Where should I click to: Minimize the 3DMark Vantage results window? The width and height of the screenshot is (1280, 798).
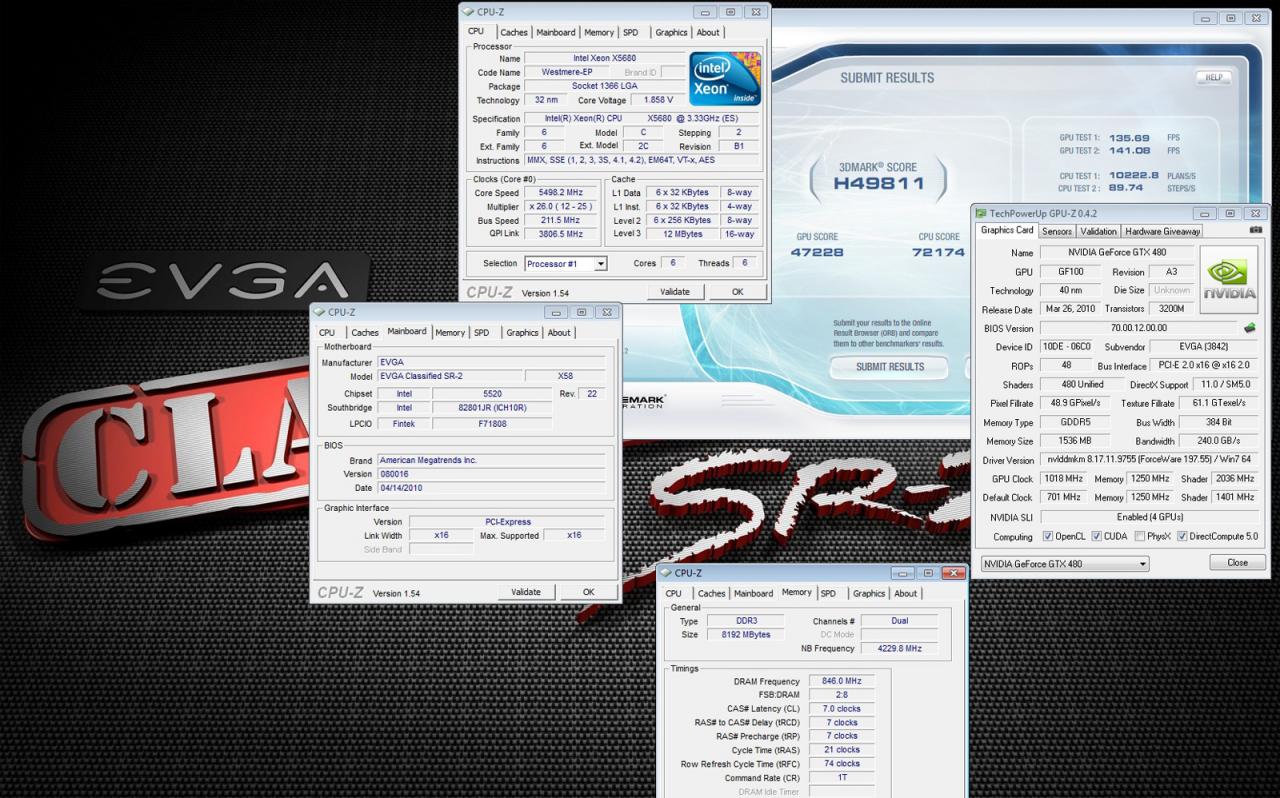pyautogui.click(x=1207, y=18)
